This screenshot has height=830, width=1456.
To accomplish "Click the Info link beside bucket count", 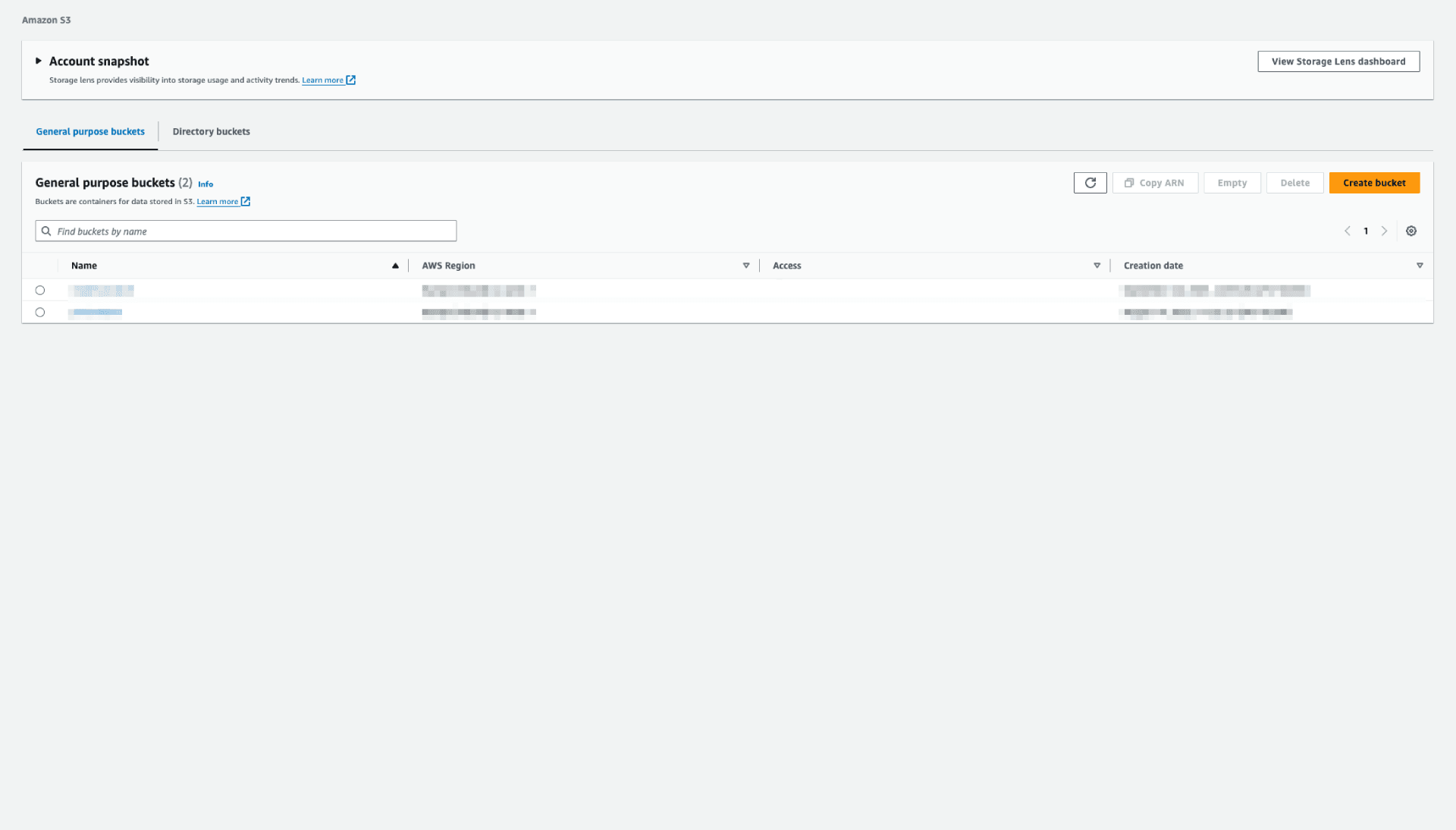I will click(206, 184).
